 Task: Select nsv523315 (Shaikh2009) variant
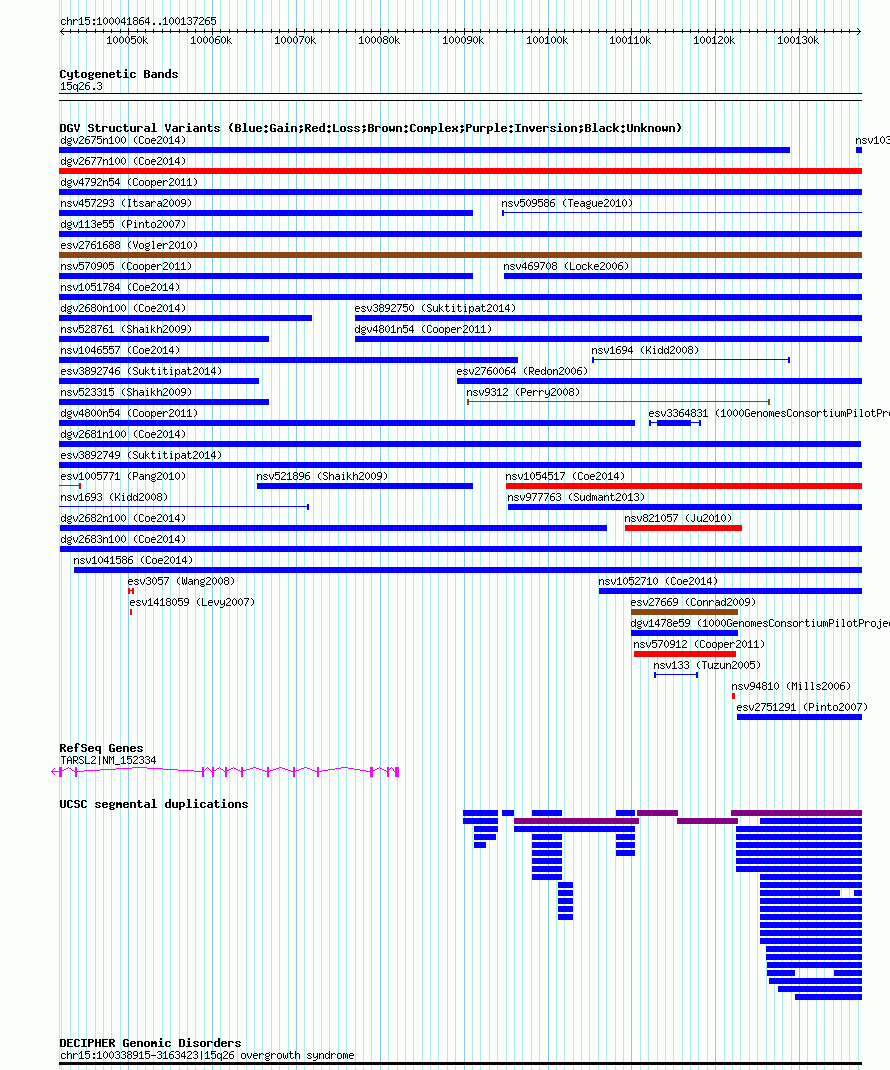pyautogui.click(x=164, y=402)
